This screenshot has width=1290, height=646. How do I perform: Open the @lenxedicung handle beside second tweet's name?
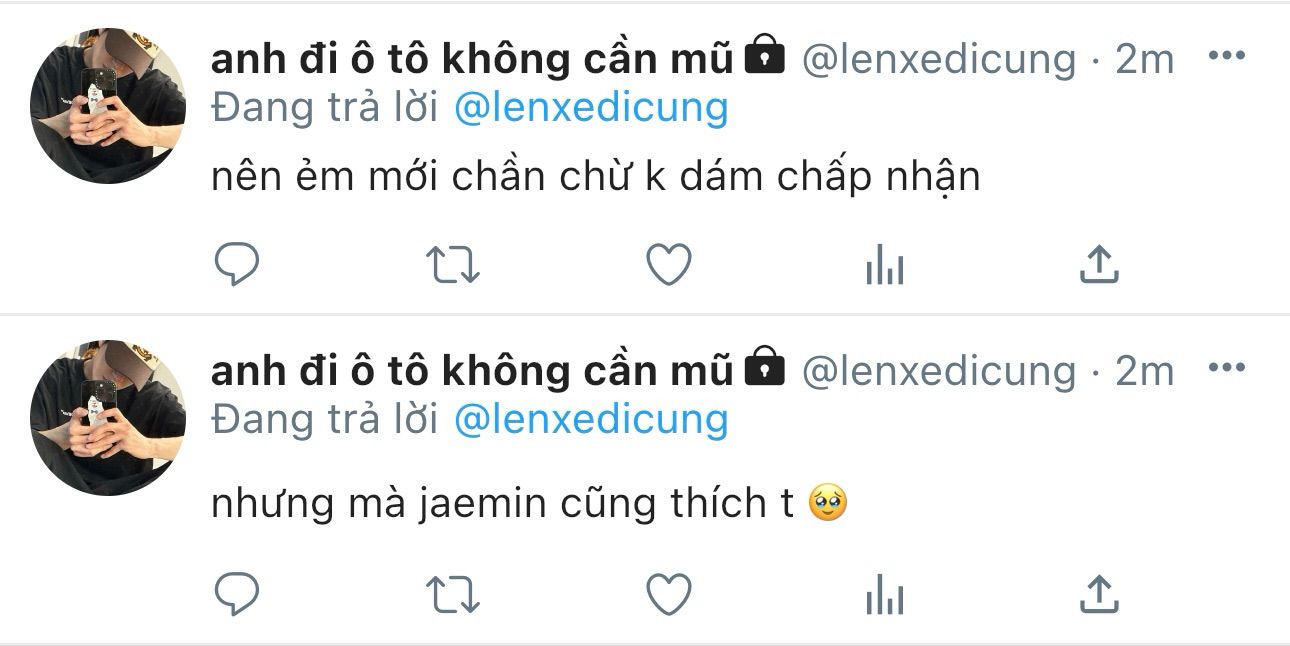pos(939,371)
